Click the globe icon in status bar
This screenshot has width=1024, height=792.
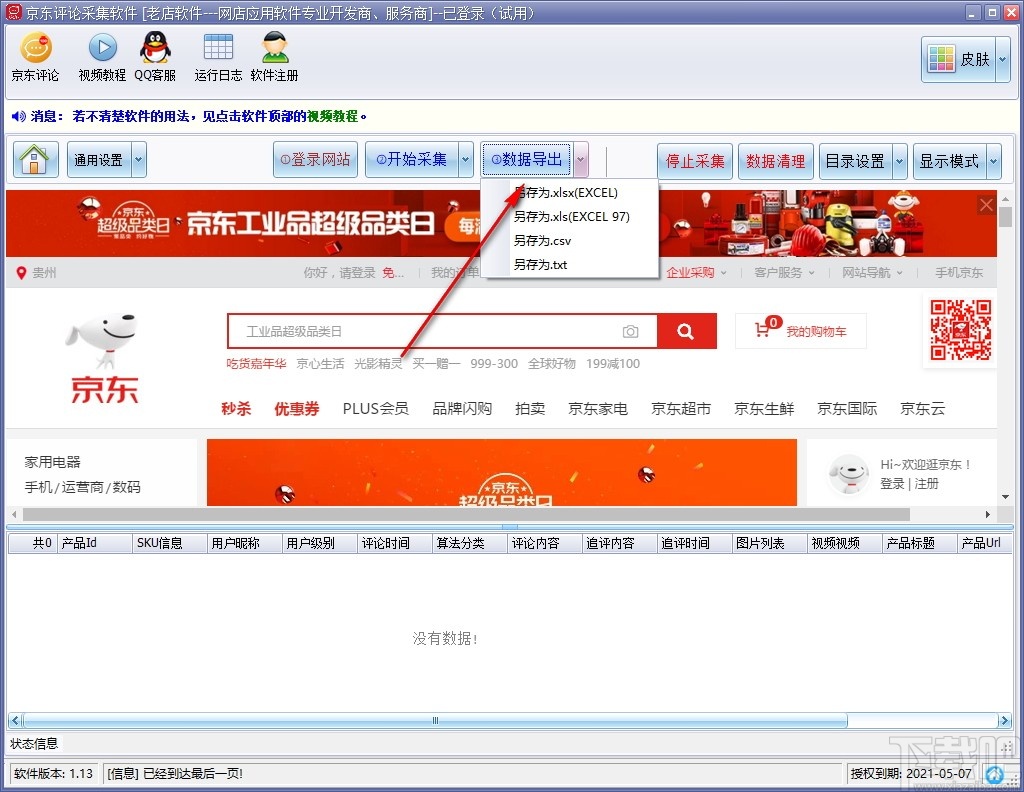pyautogui.click(x=994, y=774)
